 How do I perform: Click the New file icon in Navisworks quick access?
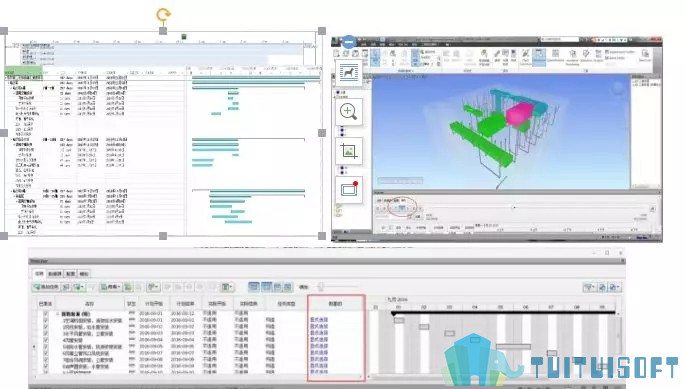pyautogui.click(x=336, y=53)
